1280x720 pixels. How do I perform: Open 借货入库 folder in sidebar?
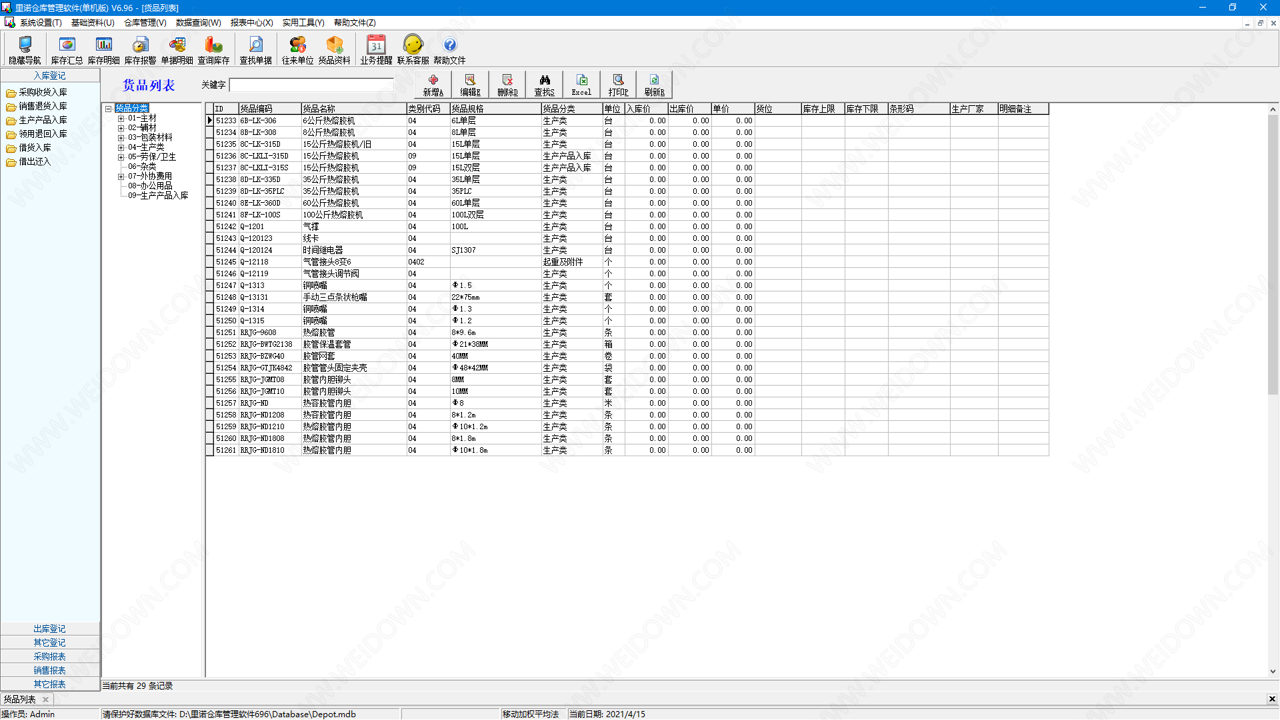click(x=30, y=148)
